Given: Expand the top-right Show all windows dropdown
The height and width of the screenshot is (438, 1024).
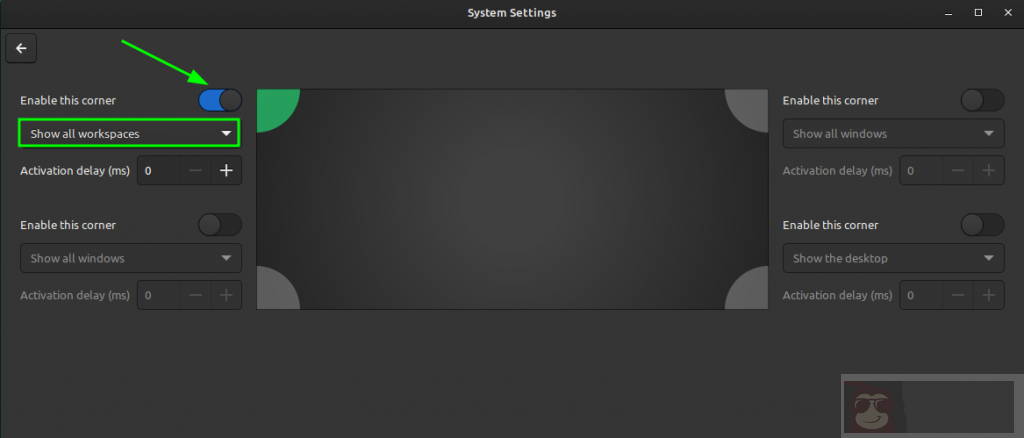Looking at the screenshot, I should point(893,134).
